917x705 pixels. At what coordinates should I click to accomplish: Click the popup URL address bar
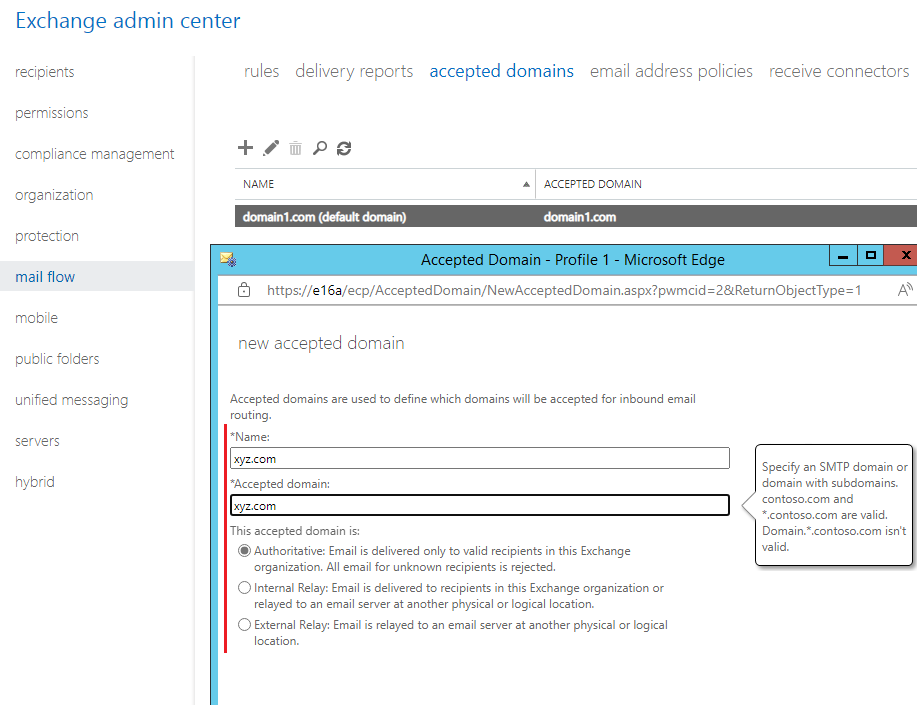click(564, 290)
